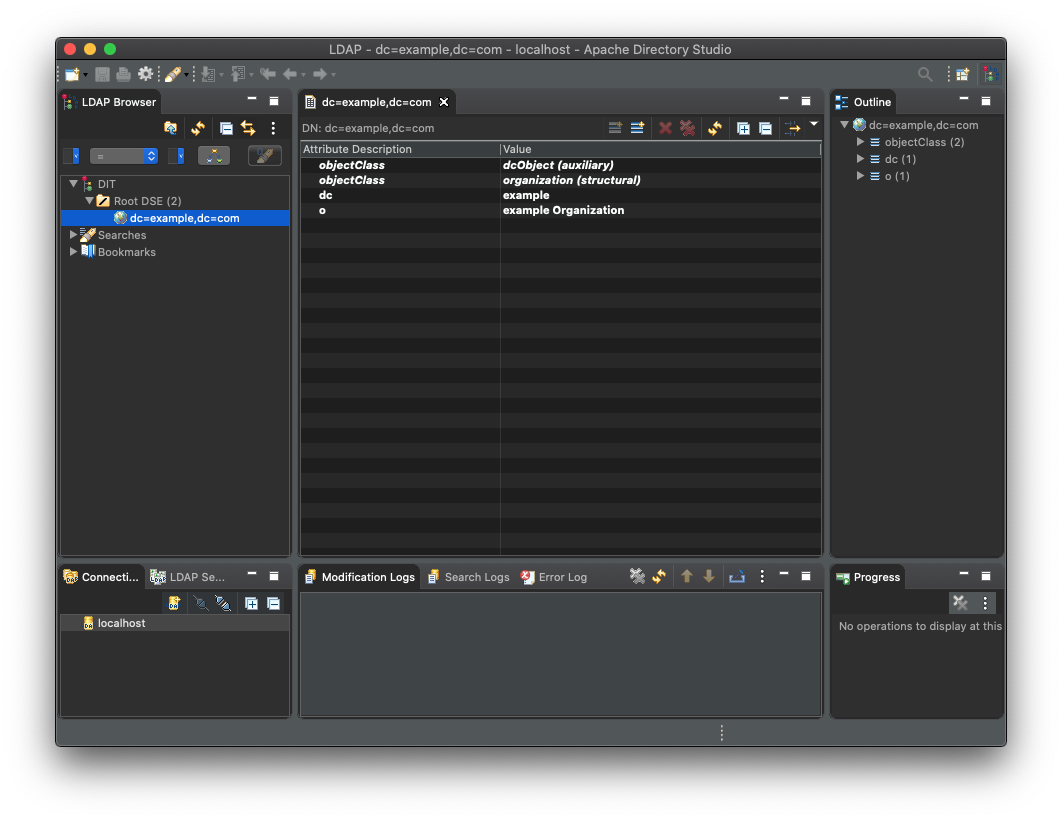Click the Last Edit Location arrow
1062x820 pixels.
click(x=268, y=74)
